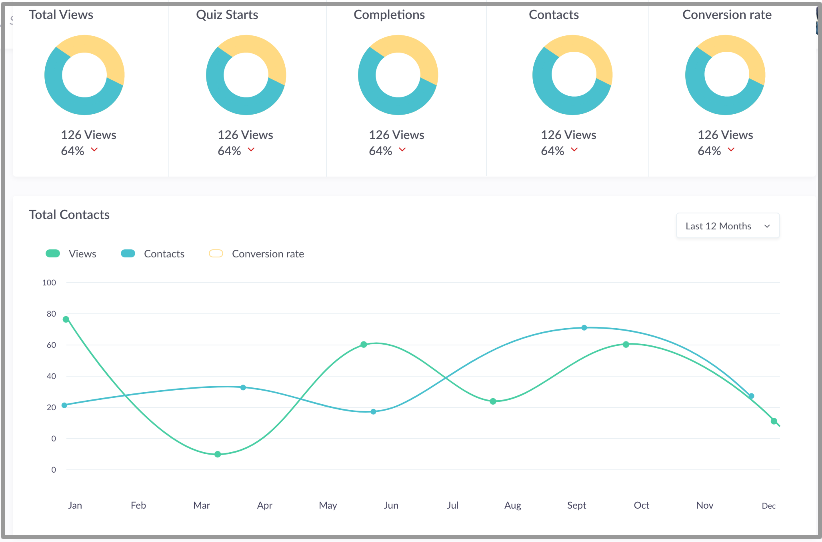This screenshot has height=542, width=822.
Task: Select the Completions card title
Action: tap(389, 15)
